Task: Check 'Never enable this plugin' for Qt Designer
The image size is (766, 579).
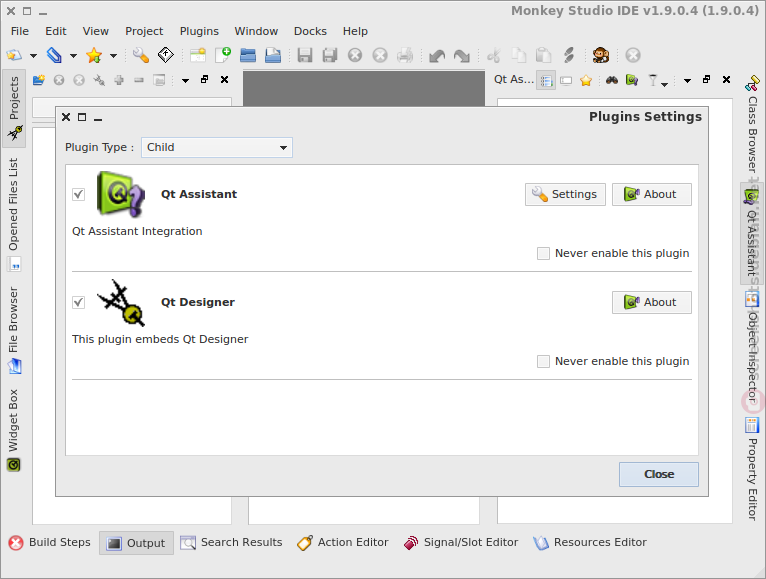Action: (x=543, y=361)
